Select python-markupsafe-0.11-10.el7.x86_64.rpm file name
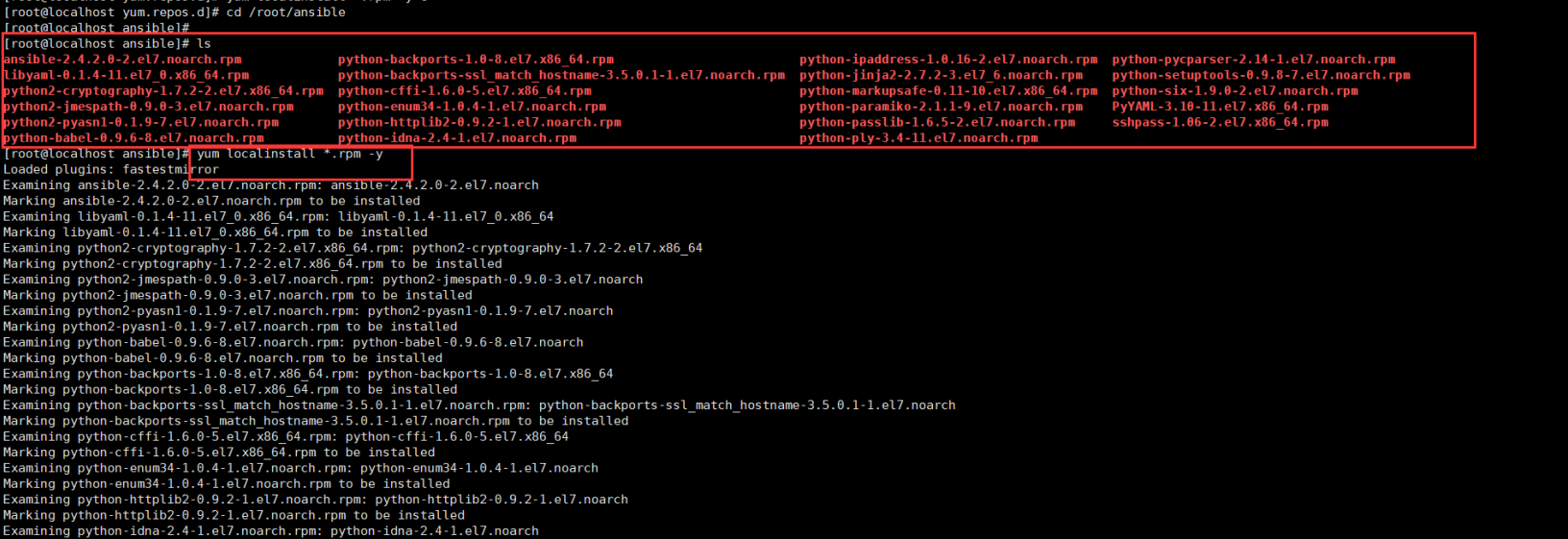Viewport: 1568px width, 539px height. coord(948,91)
